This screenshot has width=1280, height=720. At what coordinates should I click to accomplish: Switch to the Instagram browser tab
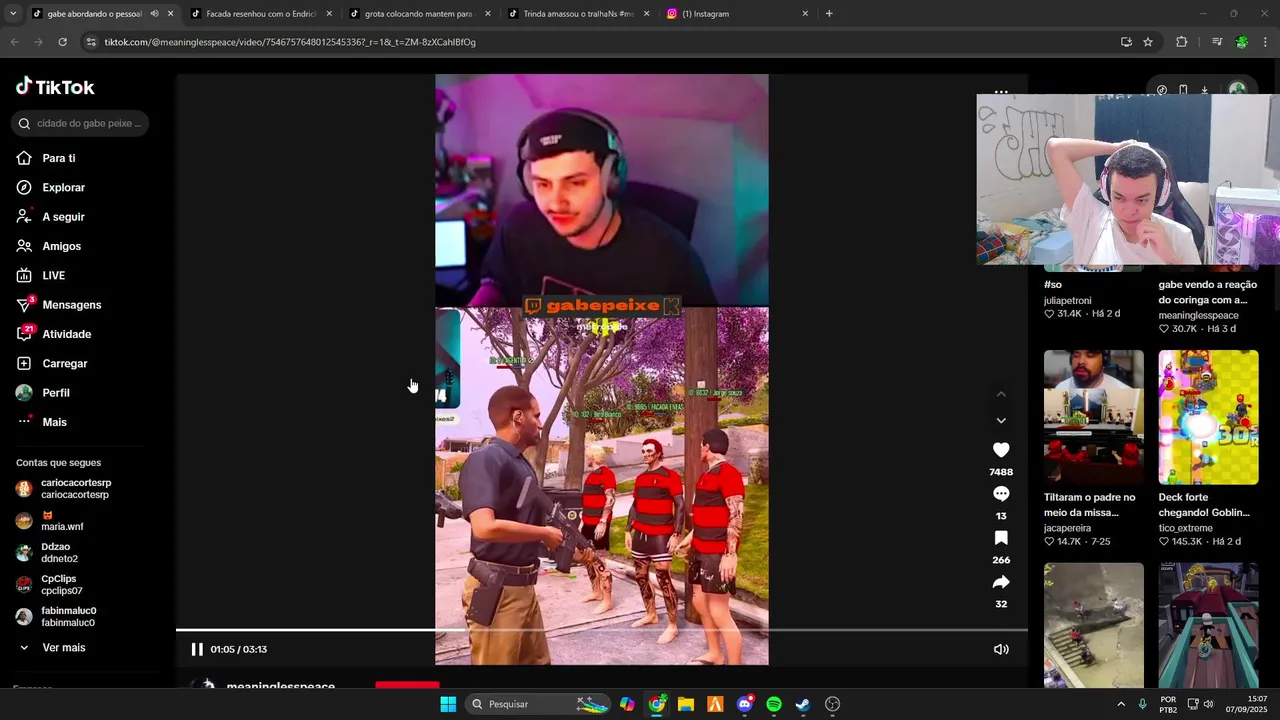coord(735,14)
